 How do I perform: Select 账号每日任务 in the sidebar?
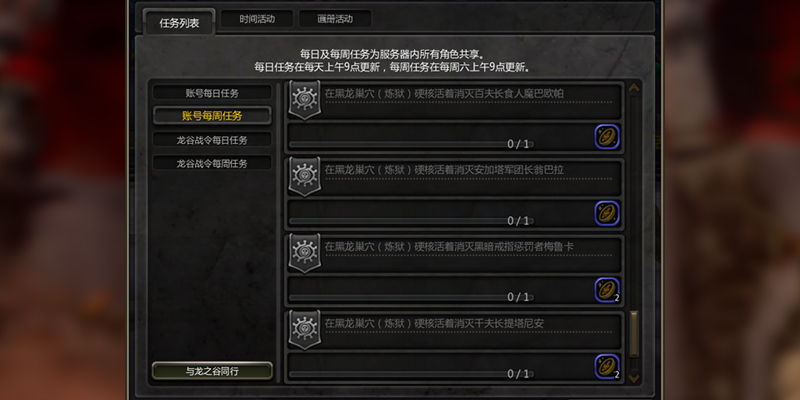pos(212,93)
